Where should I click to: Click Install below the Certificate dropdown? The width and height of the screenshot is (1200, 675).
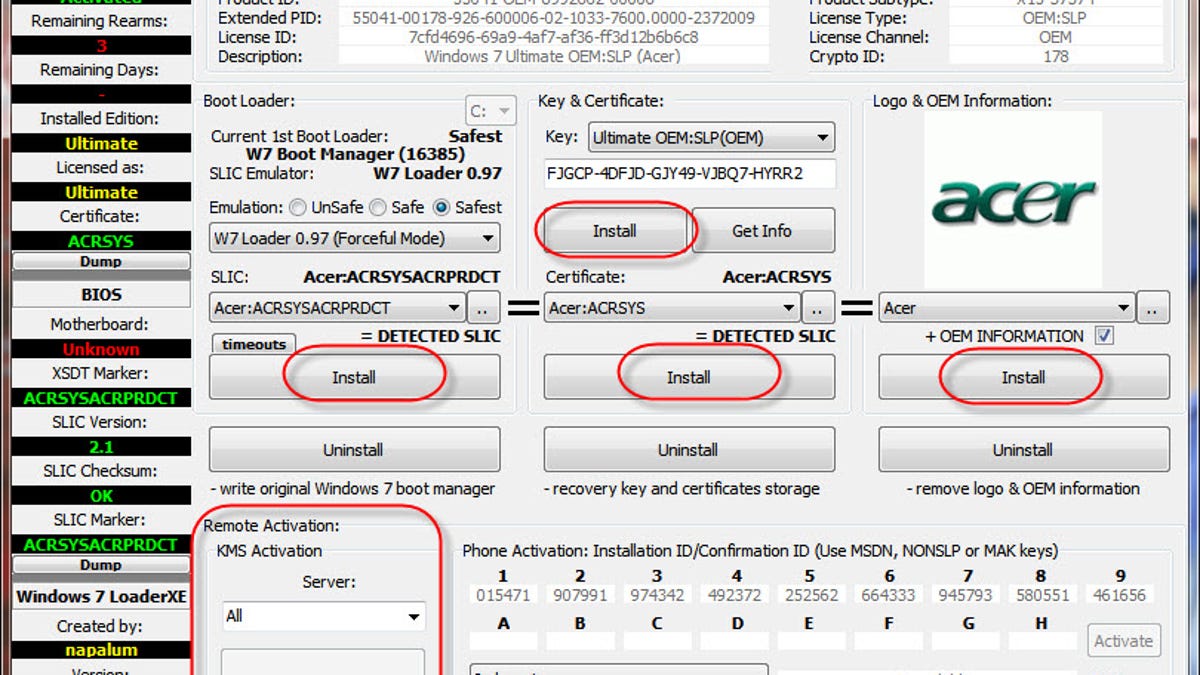point(689,377)
